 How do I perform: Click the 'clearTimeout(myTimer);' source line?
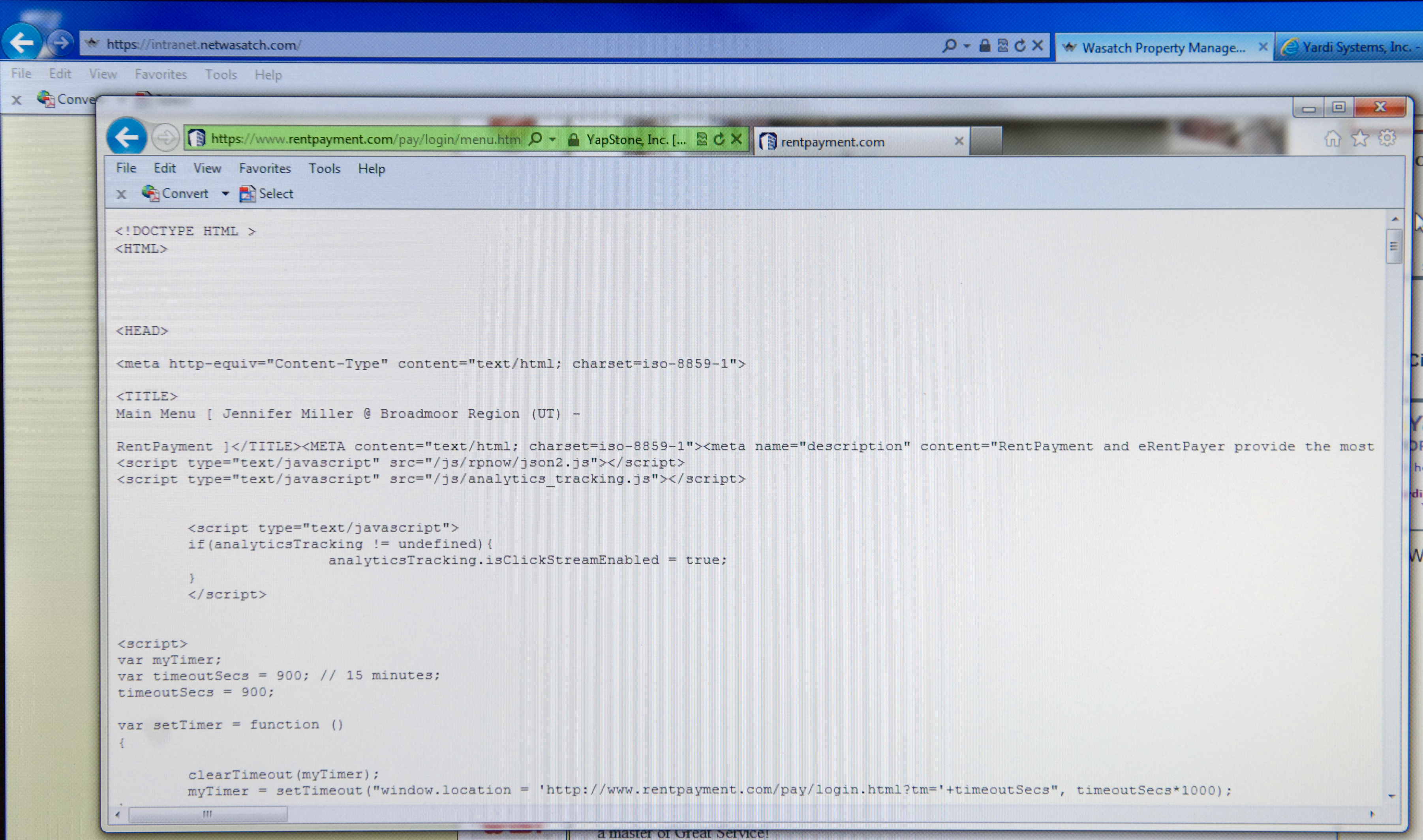[x=283, y=774]
